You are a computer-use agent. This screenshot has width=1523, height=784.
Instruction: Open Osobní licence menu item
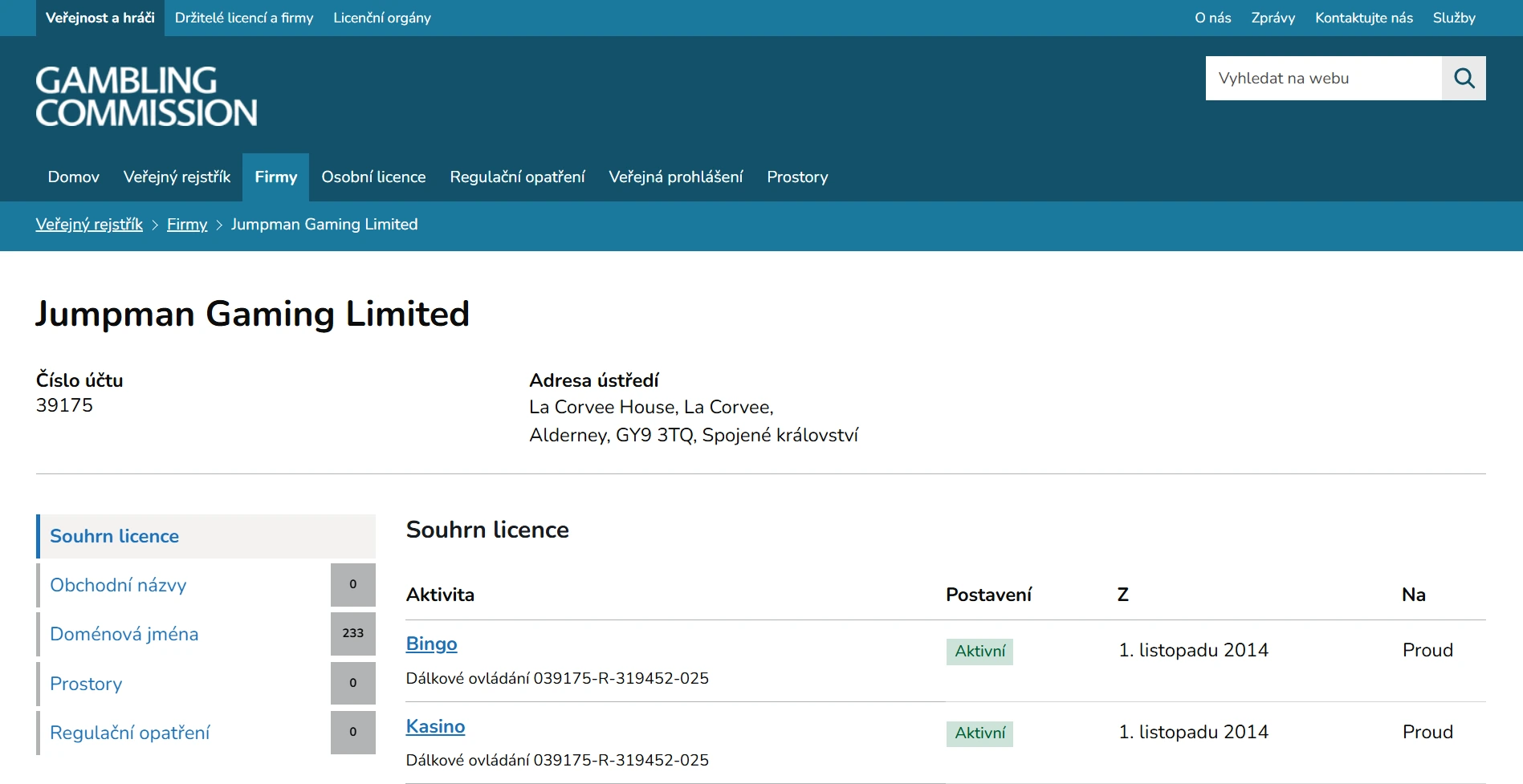pos(373,177)
